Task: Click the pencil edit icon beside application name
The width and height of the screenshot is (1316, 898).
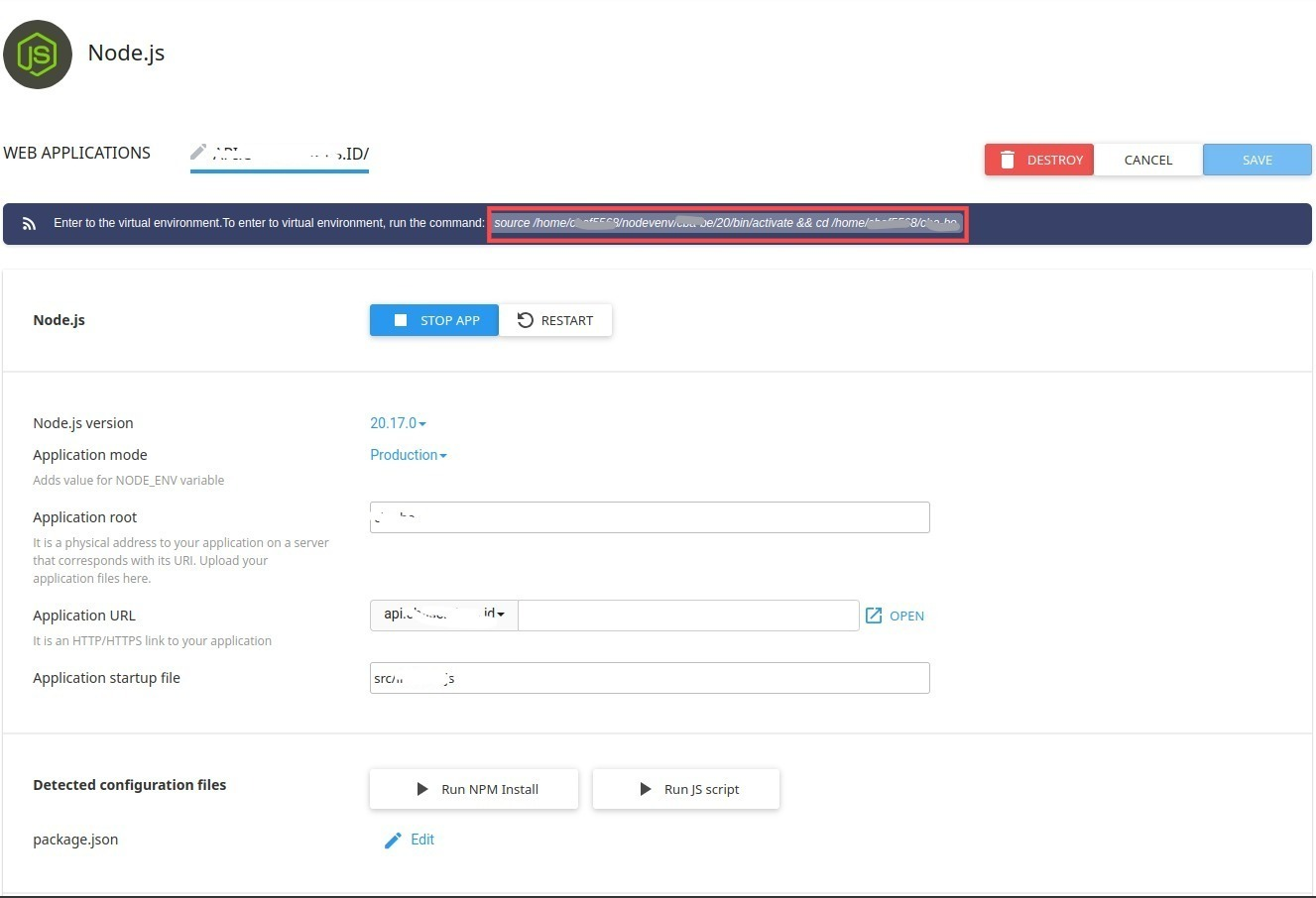Action: click(x=198, y=152)
